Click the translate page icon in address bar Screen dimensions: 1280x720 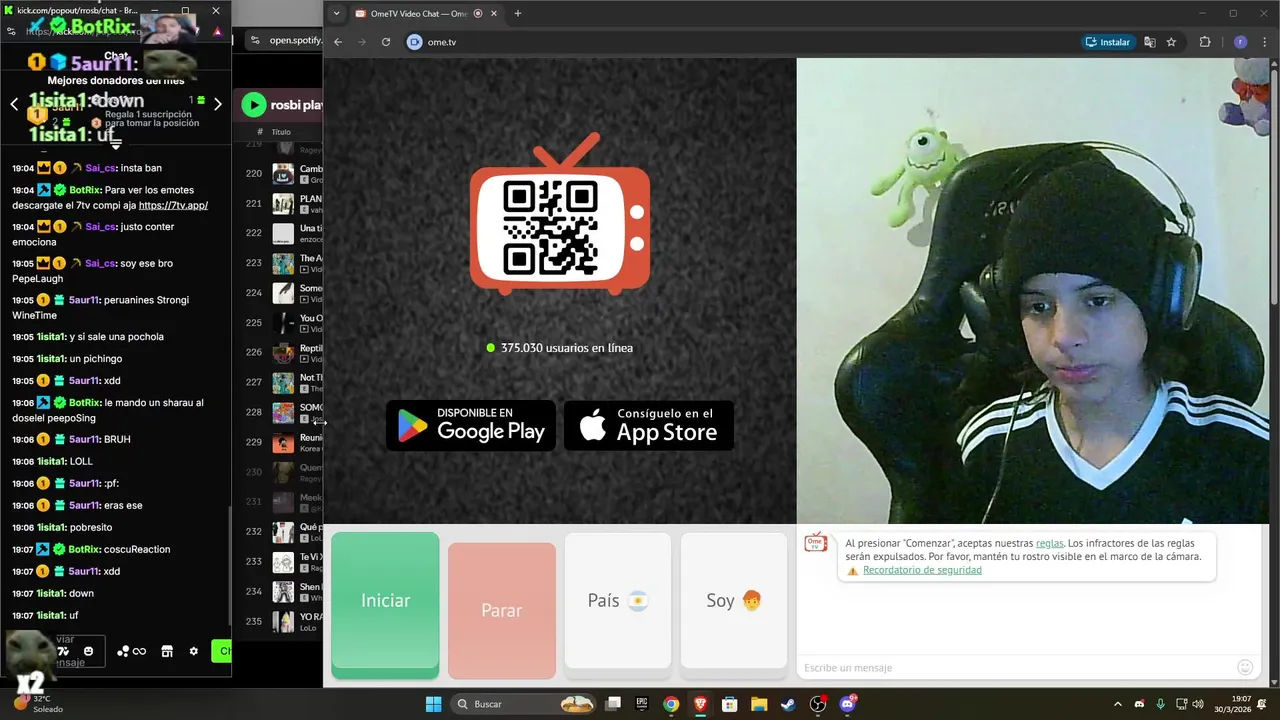[1150, 42]
